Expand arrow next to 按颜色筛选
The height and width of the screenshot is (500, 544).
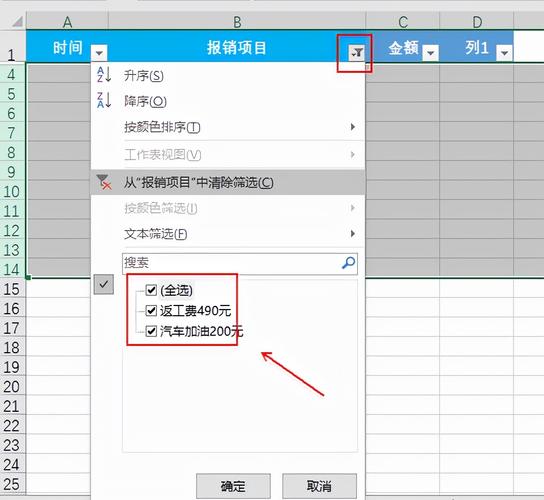point(353,208)
